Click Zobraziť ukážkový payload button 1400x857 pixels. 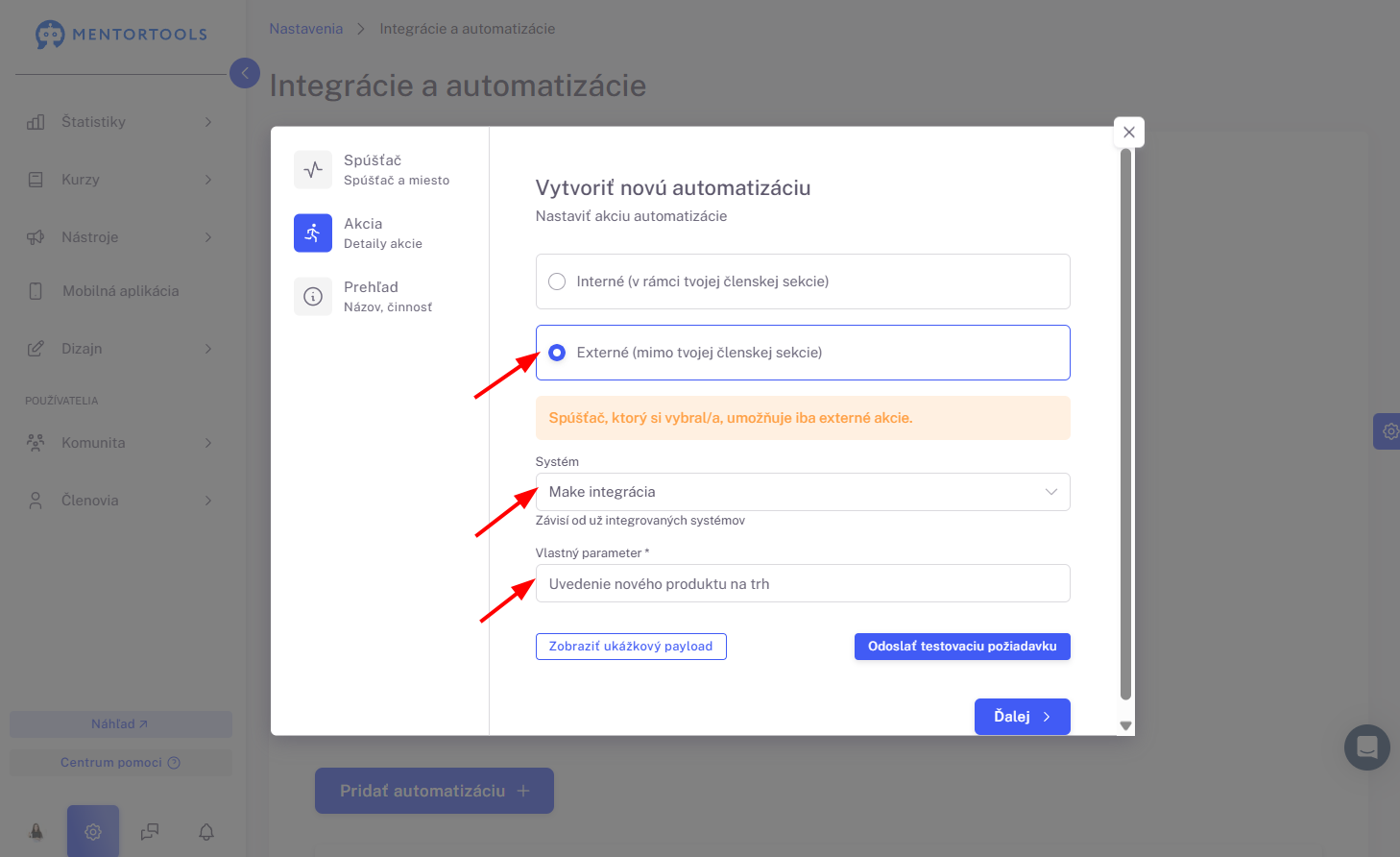tap(631, 647)
